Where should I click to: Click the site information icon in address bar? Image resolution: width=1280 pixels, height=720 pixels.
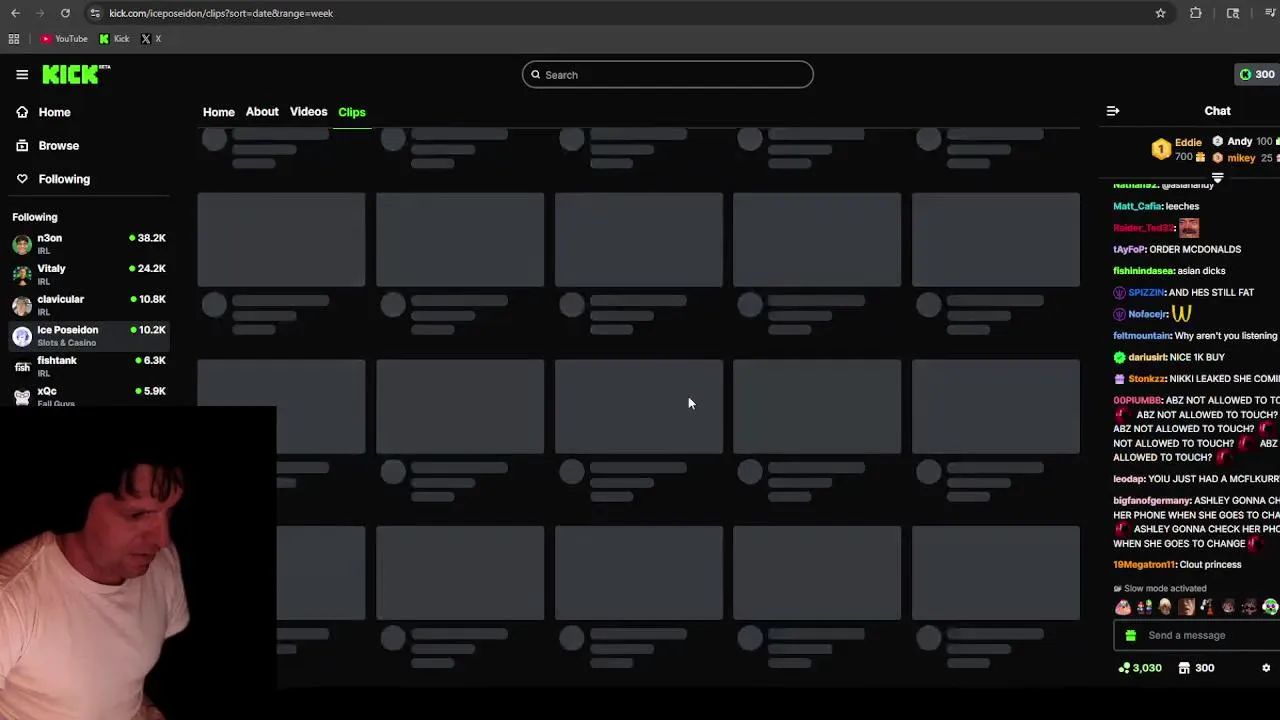coord(94,13)
